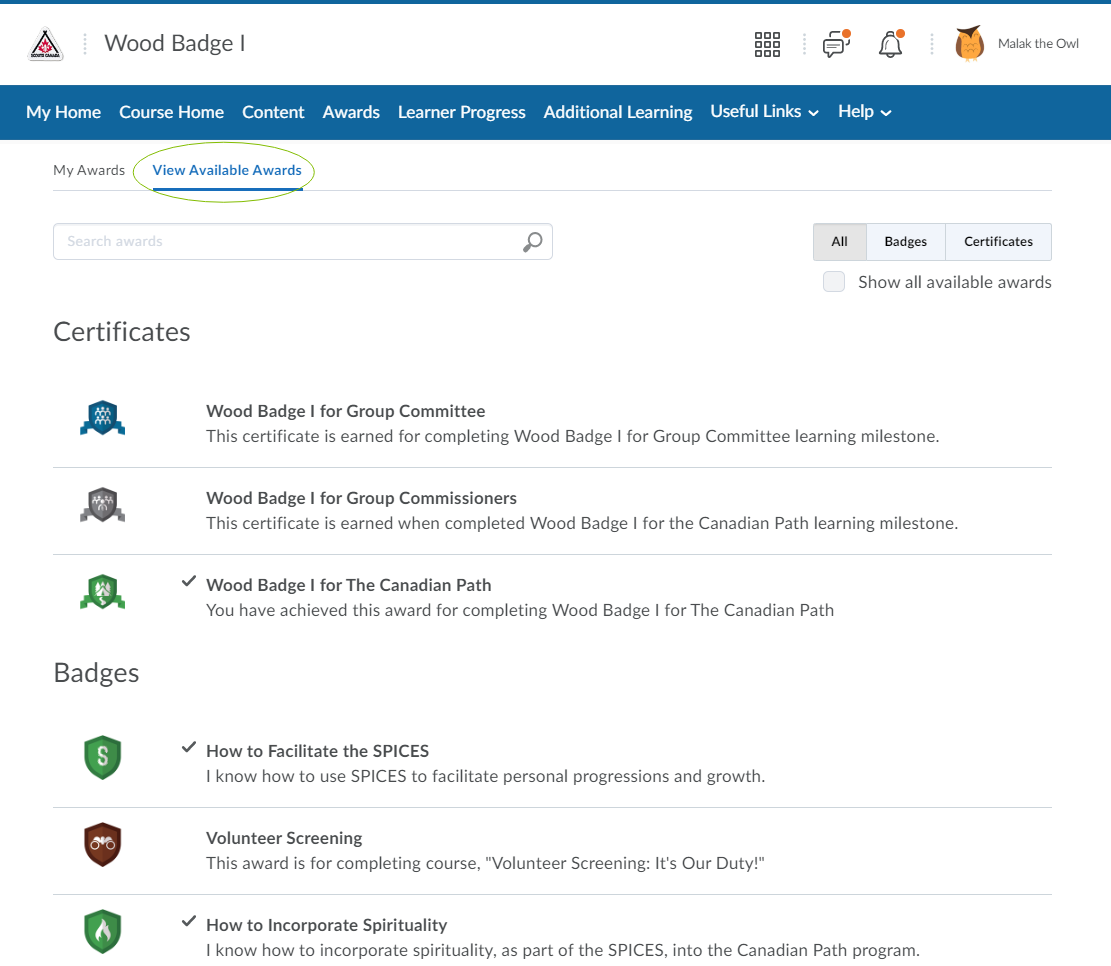Expand the Useful Links dropdown
Screen dimensions: 1111x966
[x=764, y=112]
